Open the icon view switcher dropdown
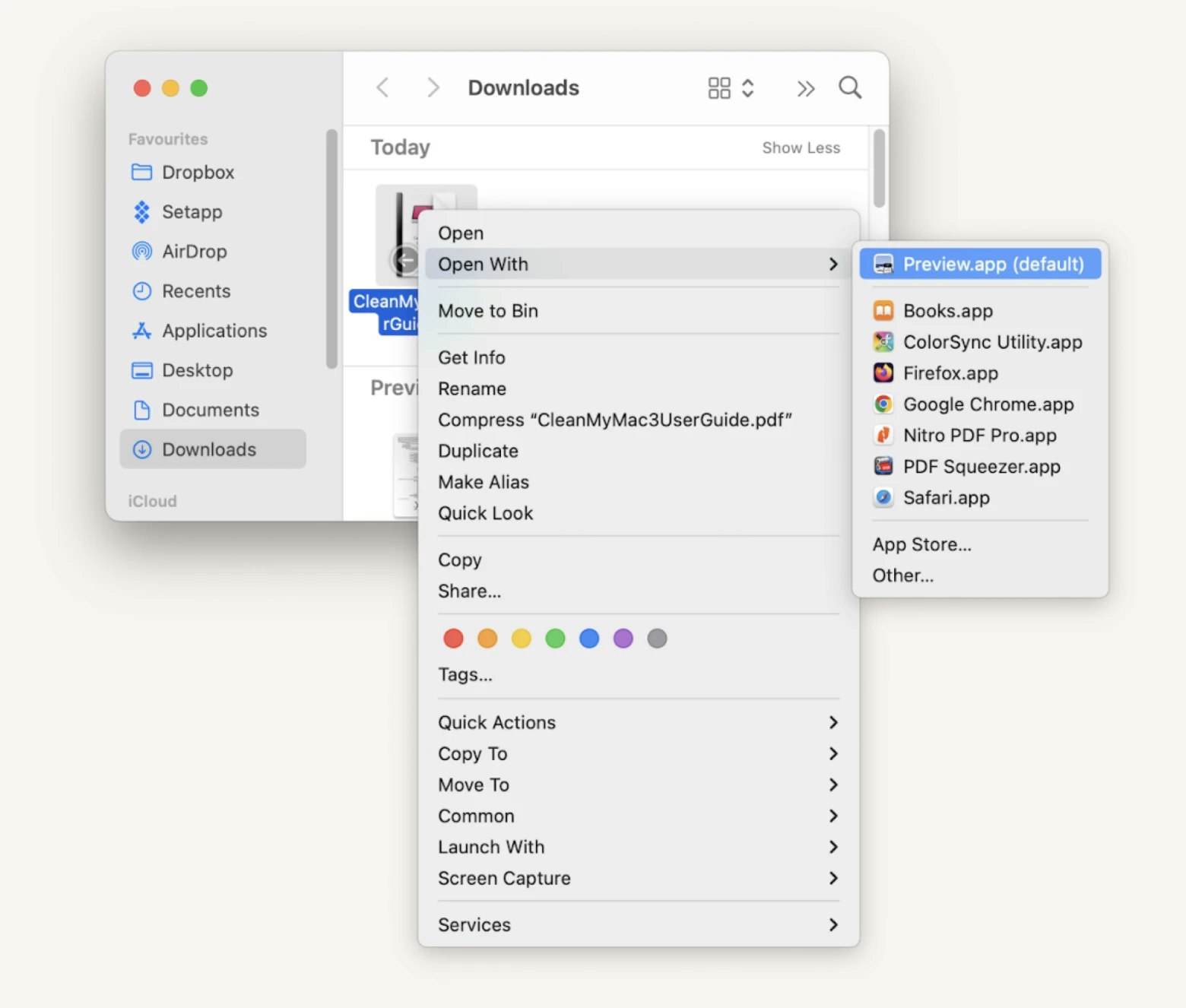Viewport: 1186px width, 1008px height. 731,88
